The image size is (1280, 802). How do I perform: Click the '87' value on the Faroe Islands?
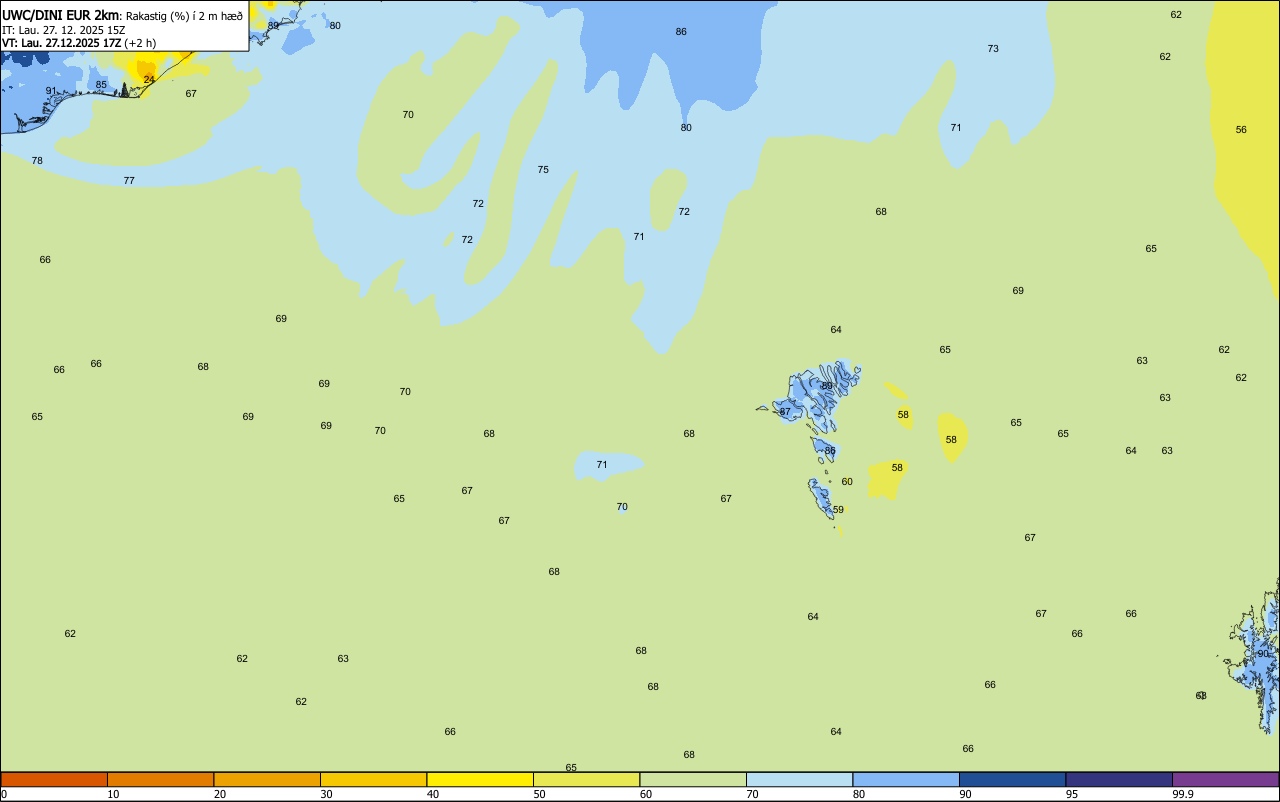[x=785, y=411]
